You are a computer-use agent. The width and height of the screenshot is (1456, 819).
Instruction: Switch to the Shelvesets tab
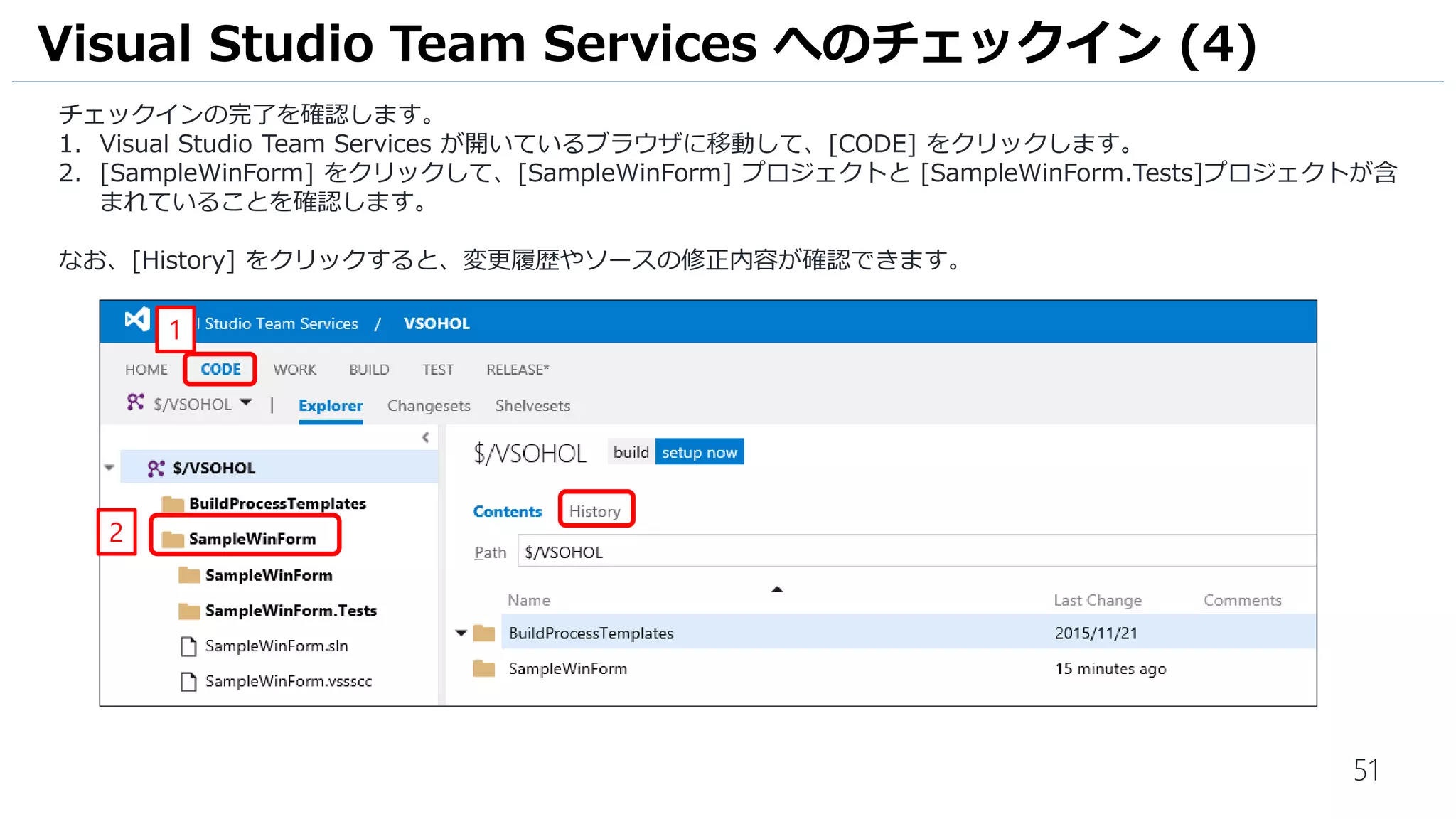click(x=532, y=406)
